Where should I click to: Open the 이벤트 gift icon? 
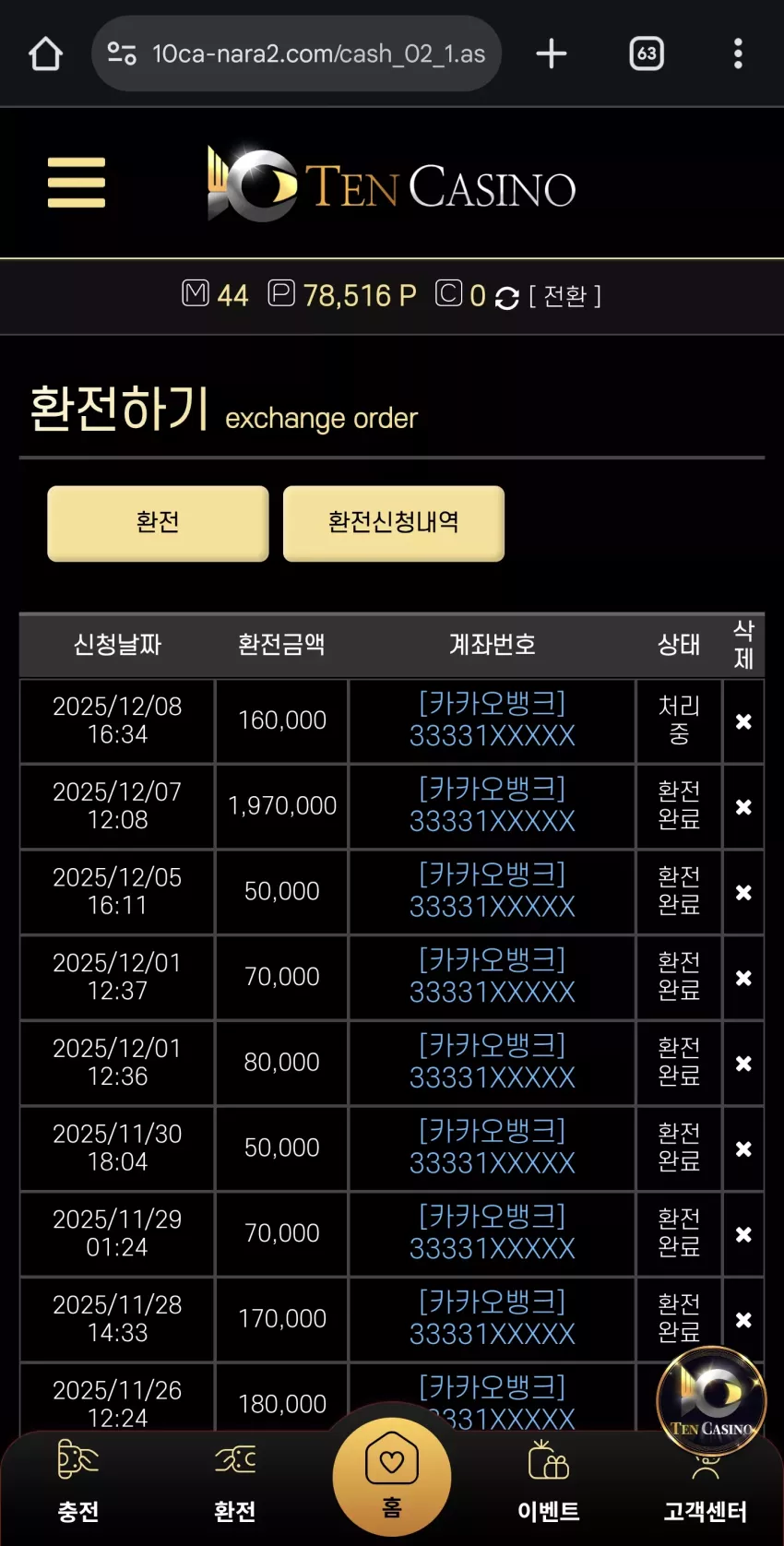click(x=549, y=1481)
